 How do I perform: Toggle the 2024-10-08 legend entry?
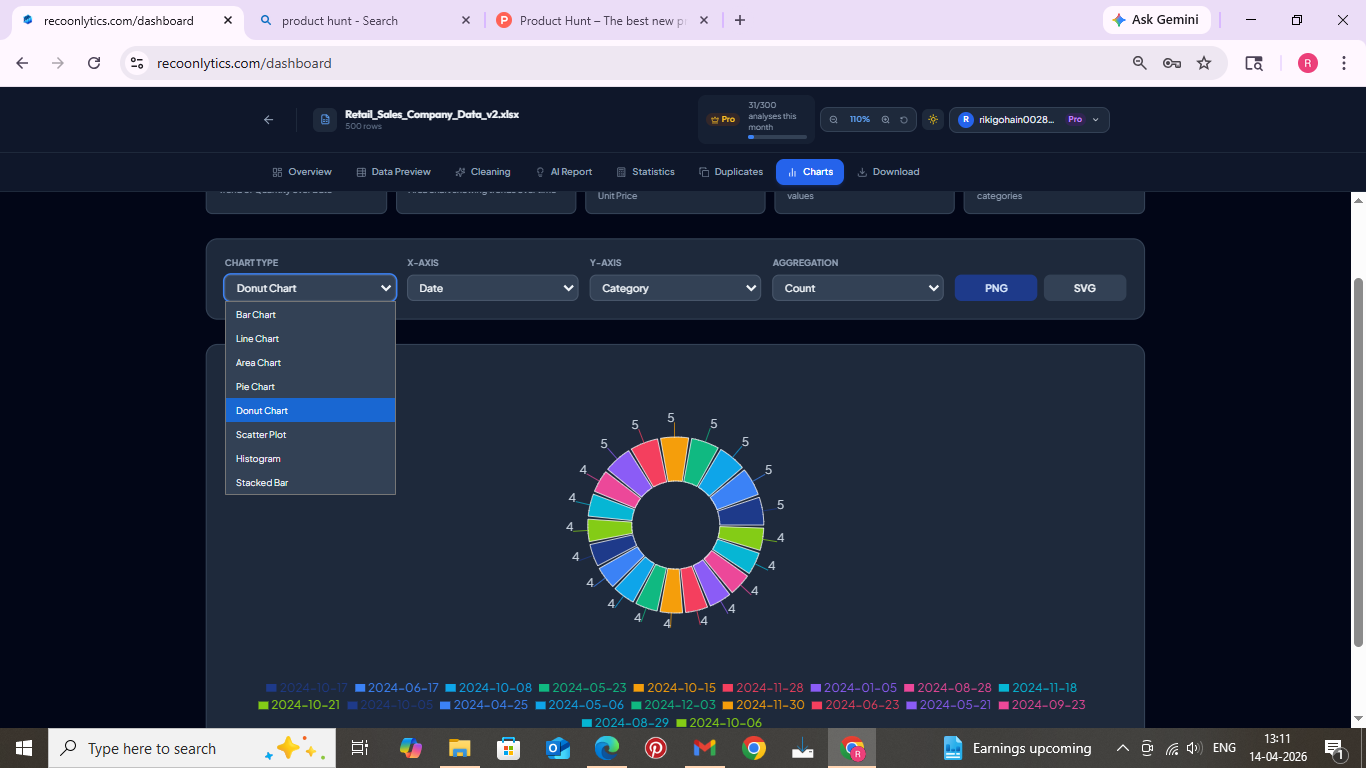pos(489,688)
